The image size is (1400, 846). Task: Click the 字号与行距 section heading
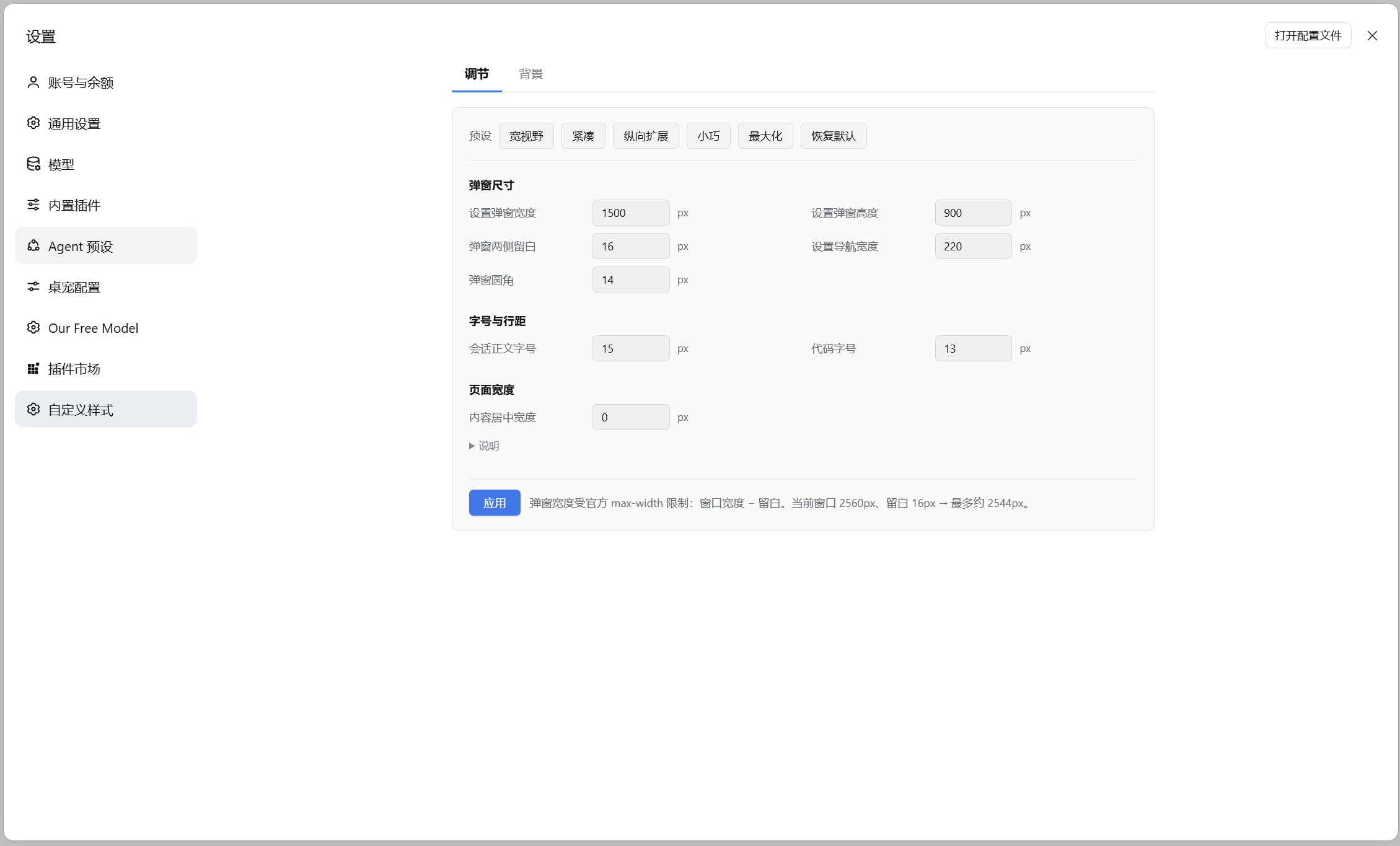tap(497, 321)
